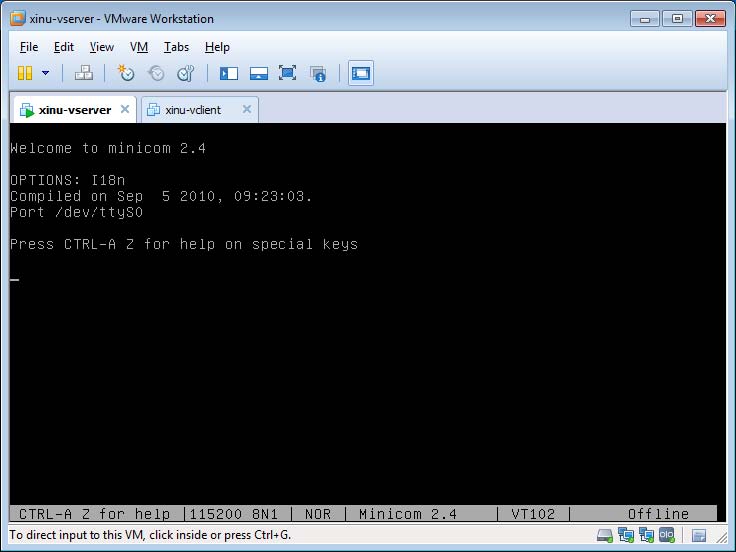Click 'Press CTRL-A Z for help' terminal line
This screenshot has height=552, width=736.
[x=184, y=244]
